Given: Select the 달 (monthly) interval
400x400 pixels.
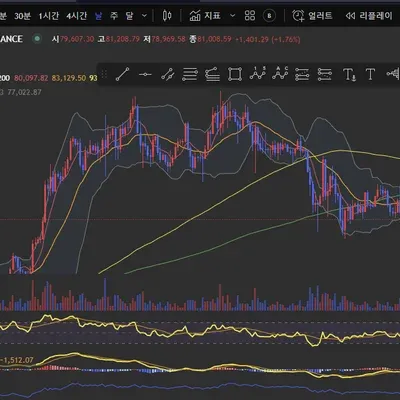Looking at the screenshot, I should point(129,16).
